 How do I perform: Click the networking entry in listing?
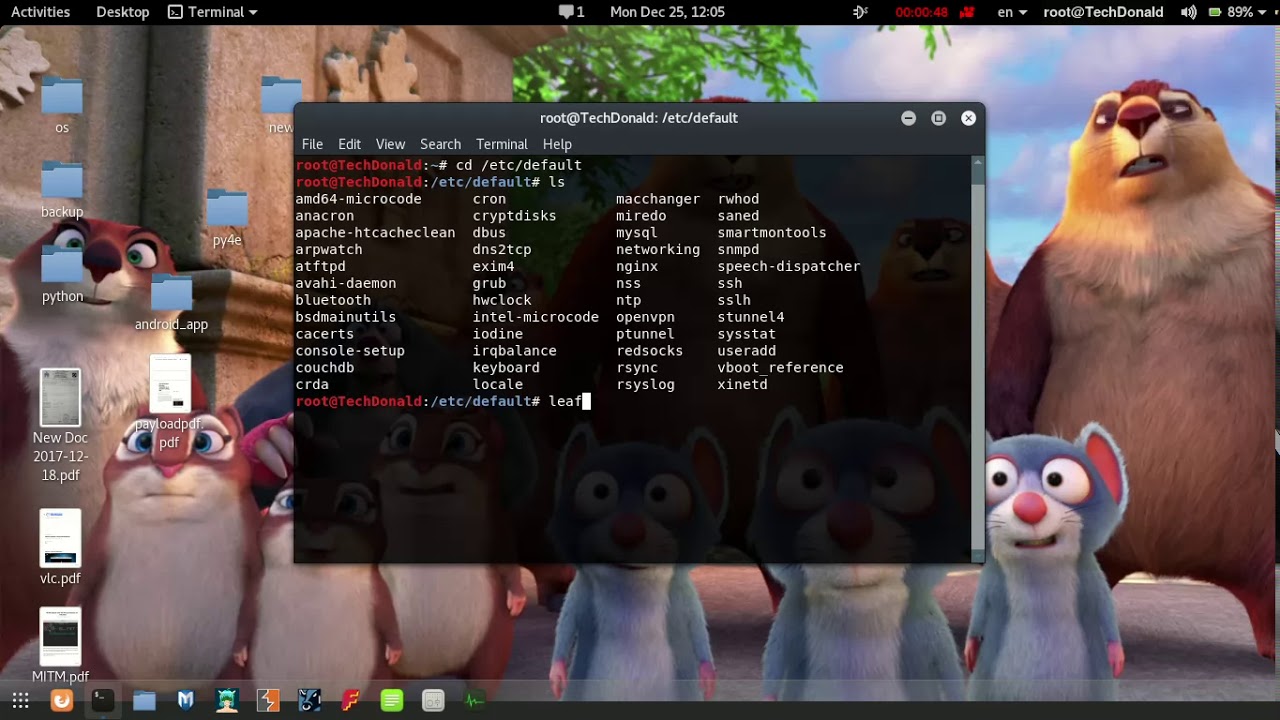tap(658, 249)
